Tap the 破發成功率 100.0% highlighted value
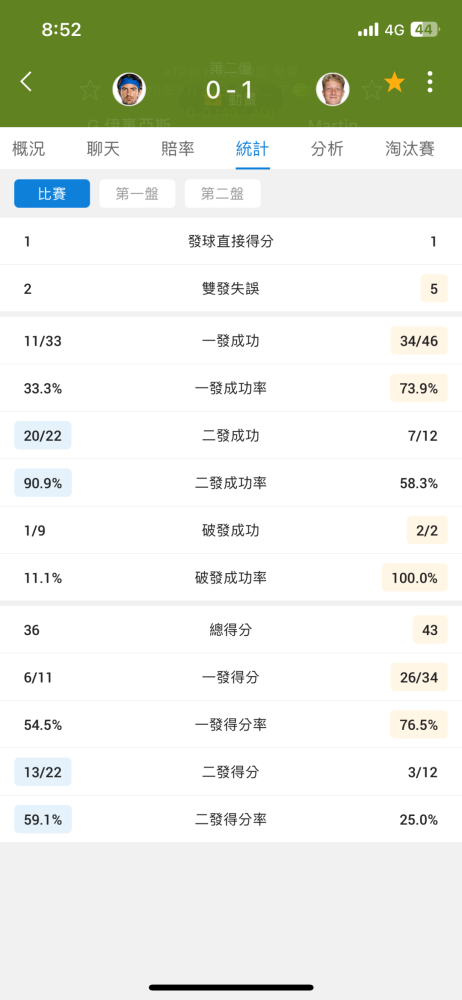462x1000 pixels. point(415,578)
